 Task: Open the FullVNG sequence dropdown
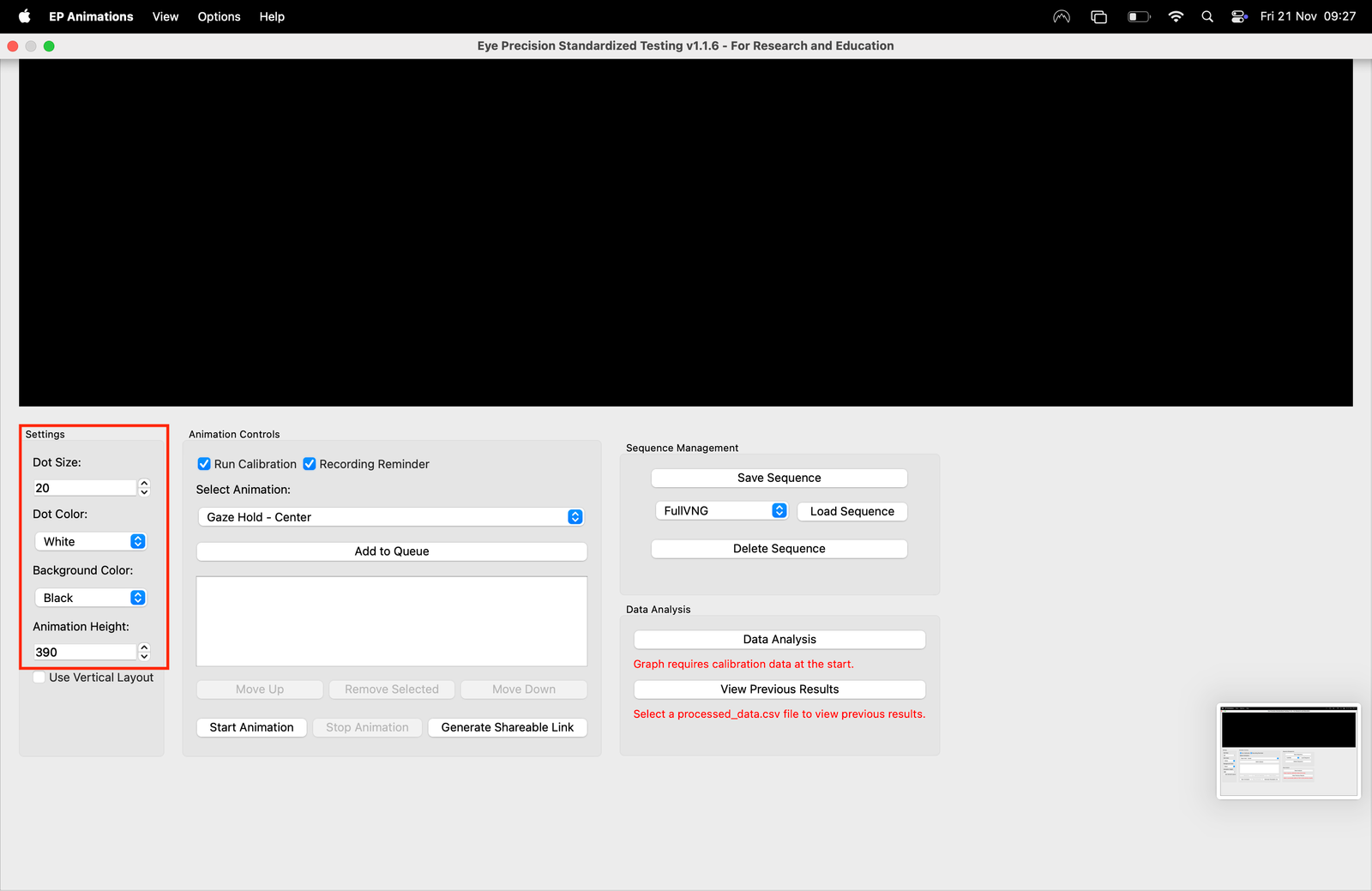point(779,509)
